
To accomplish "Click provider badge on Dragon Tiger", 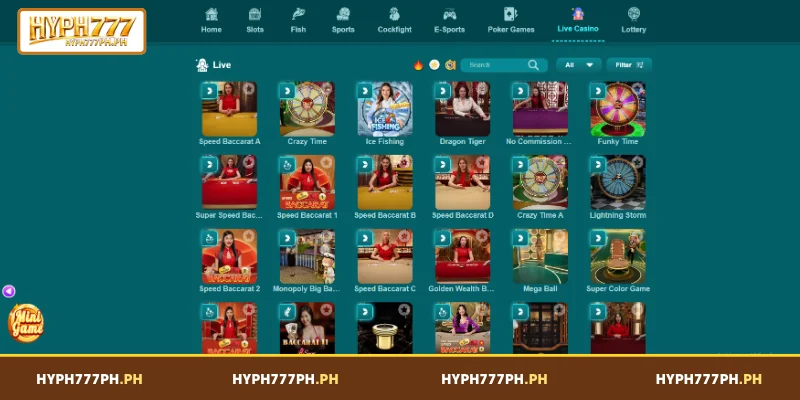I will tap(442, 91).
